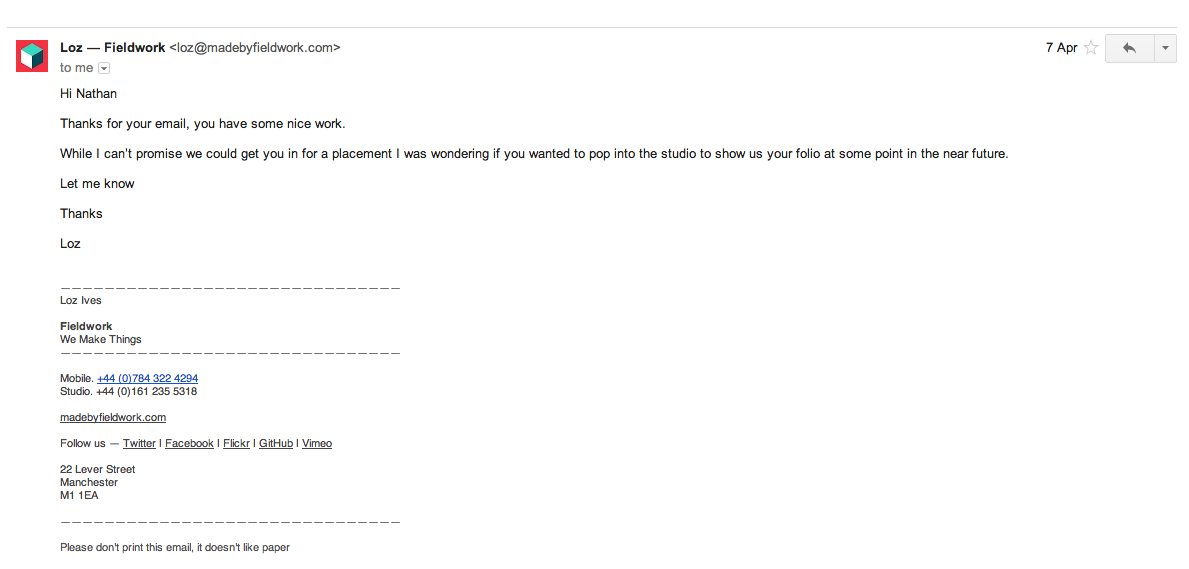Star this email from Loz
Image resolution: width=1189 pixels, height=569 pixels.
coord(1091,48)
